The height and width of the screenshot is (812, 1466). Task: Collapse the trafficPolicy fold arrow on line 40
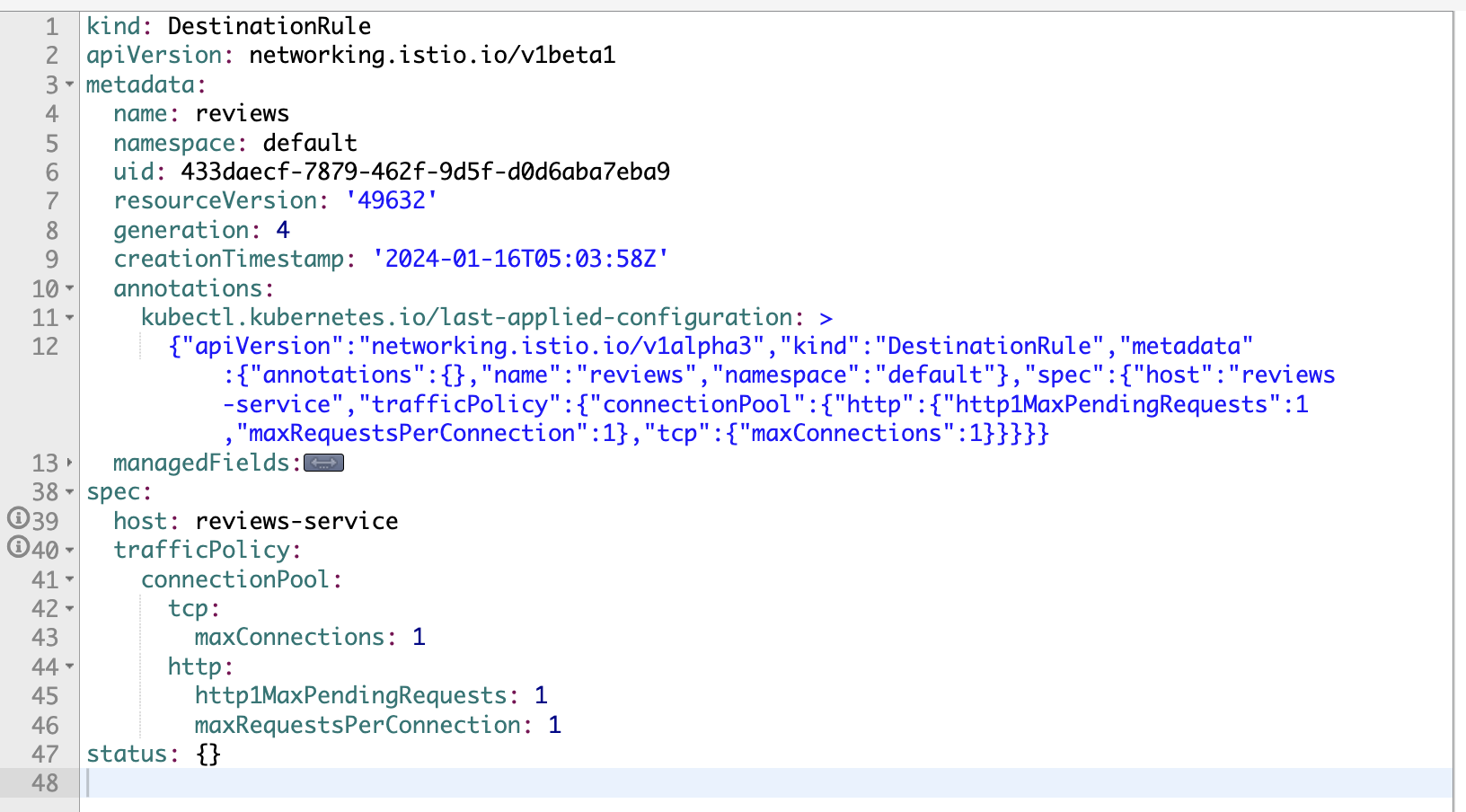click(x=70, y=550)
